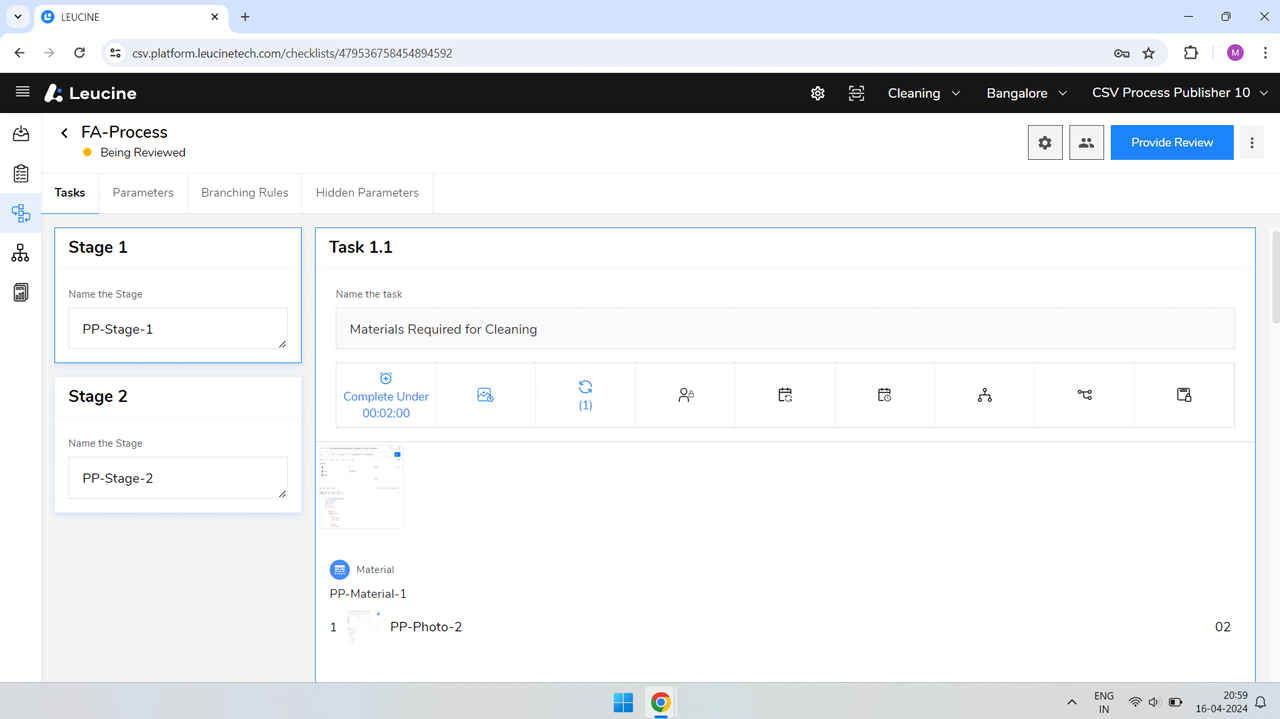The height and width of the screenshot is (719, 1280).
Task: Click the branching hierarchy icon in task toolbar
Action: pos(985,395)
